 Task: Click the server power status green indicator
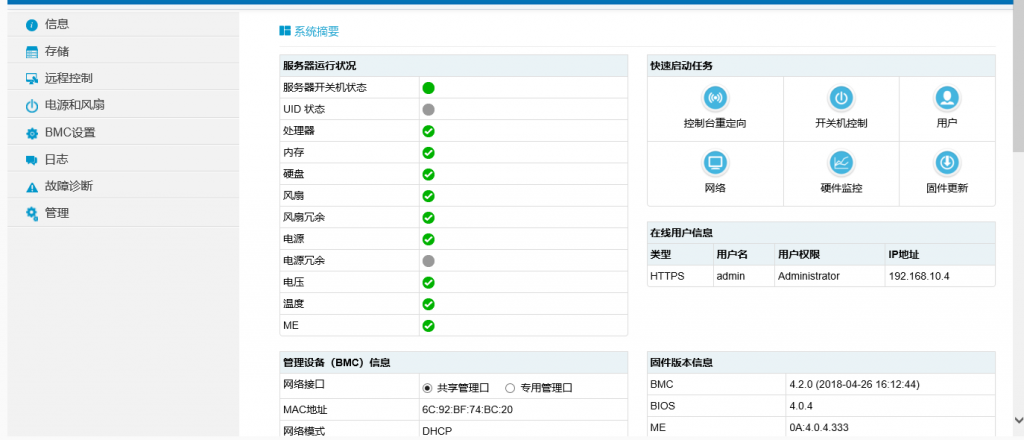[428, 88]
